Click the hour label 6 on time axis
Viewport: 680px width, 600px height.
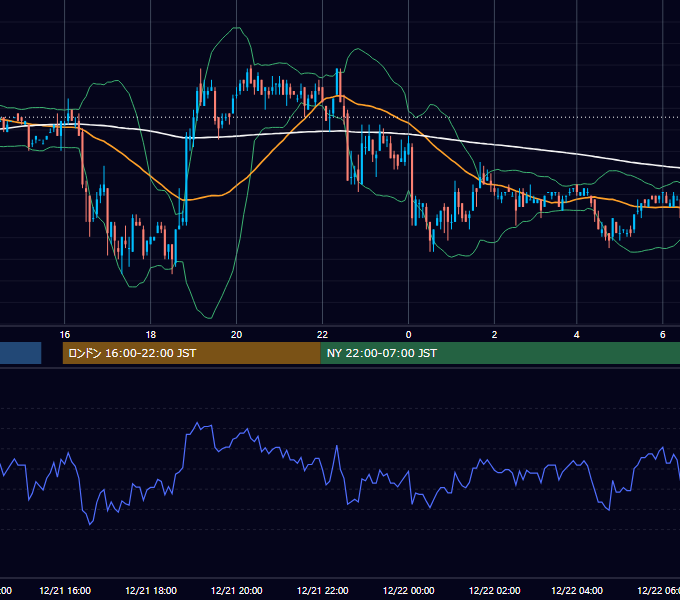662,335
